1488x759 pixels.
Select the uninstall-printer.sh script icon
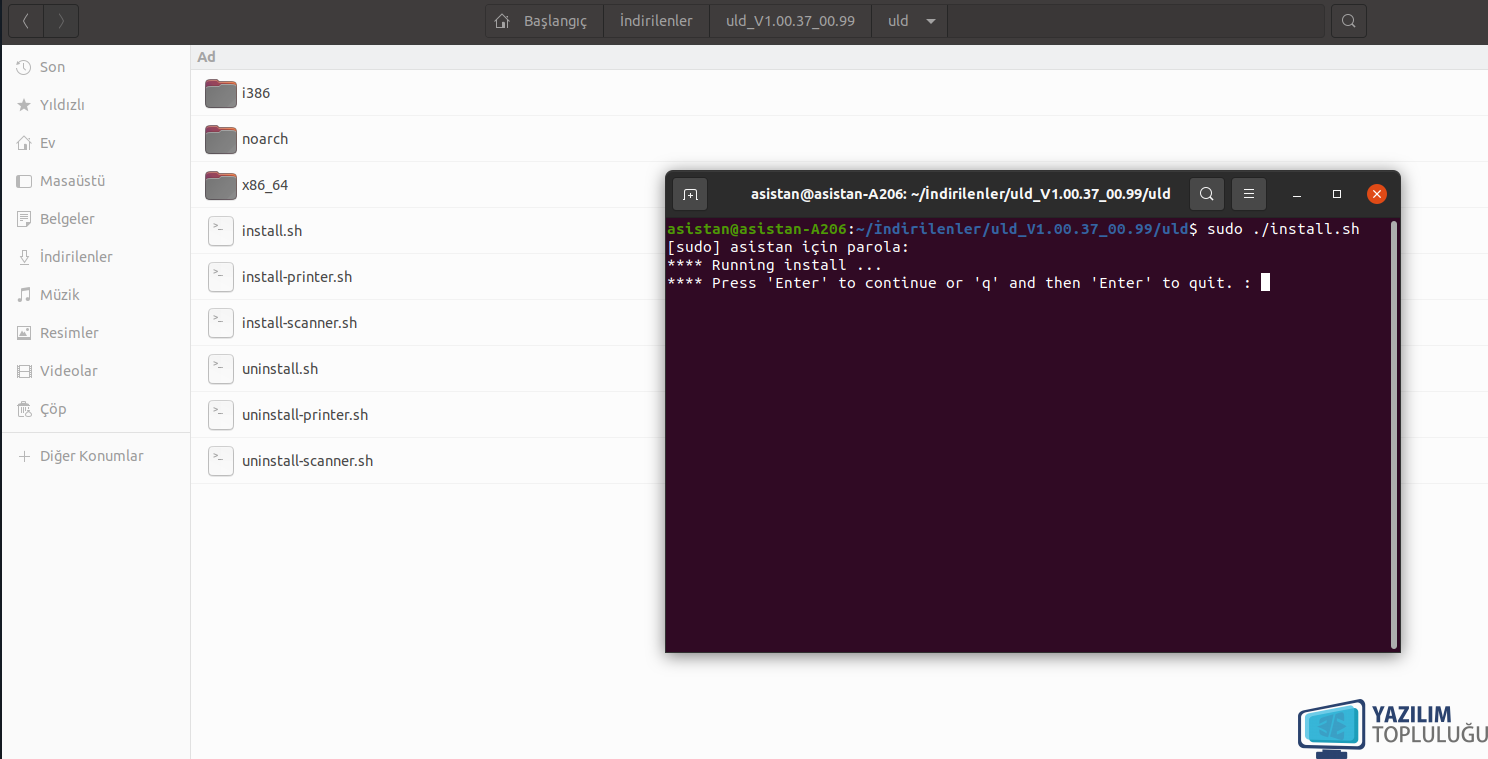click(x=221, y=415)
